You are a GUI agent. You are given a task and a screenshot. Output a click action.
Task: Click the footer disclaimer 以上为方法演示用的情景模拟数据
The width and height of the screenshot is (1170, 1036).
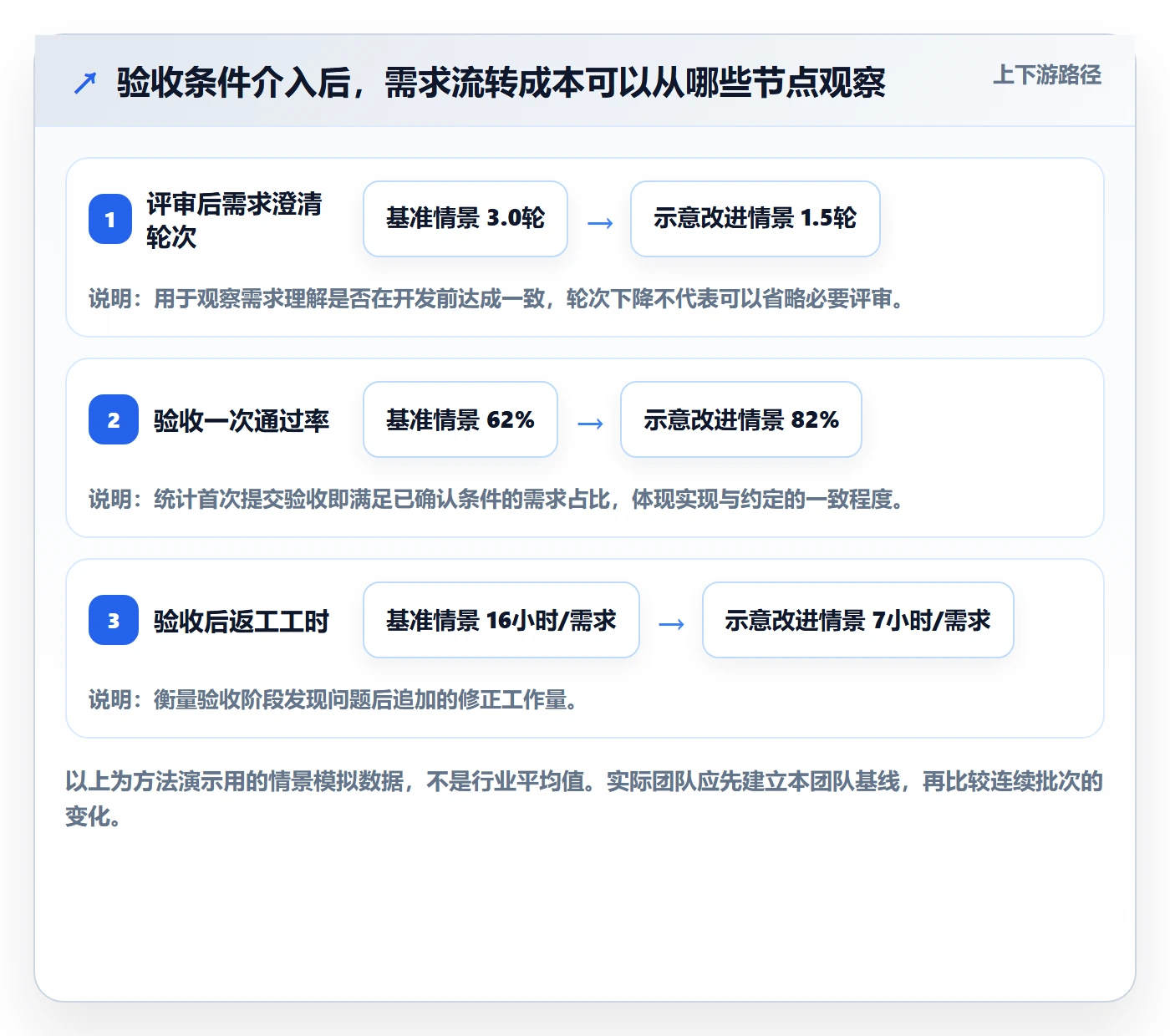pyautogui.click(x=584, y=799)
